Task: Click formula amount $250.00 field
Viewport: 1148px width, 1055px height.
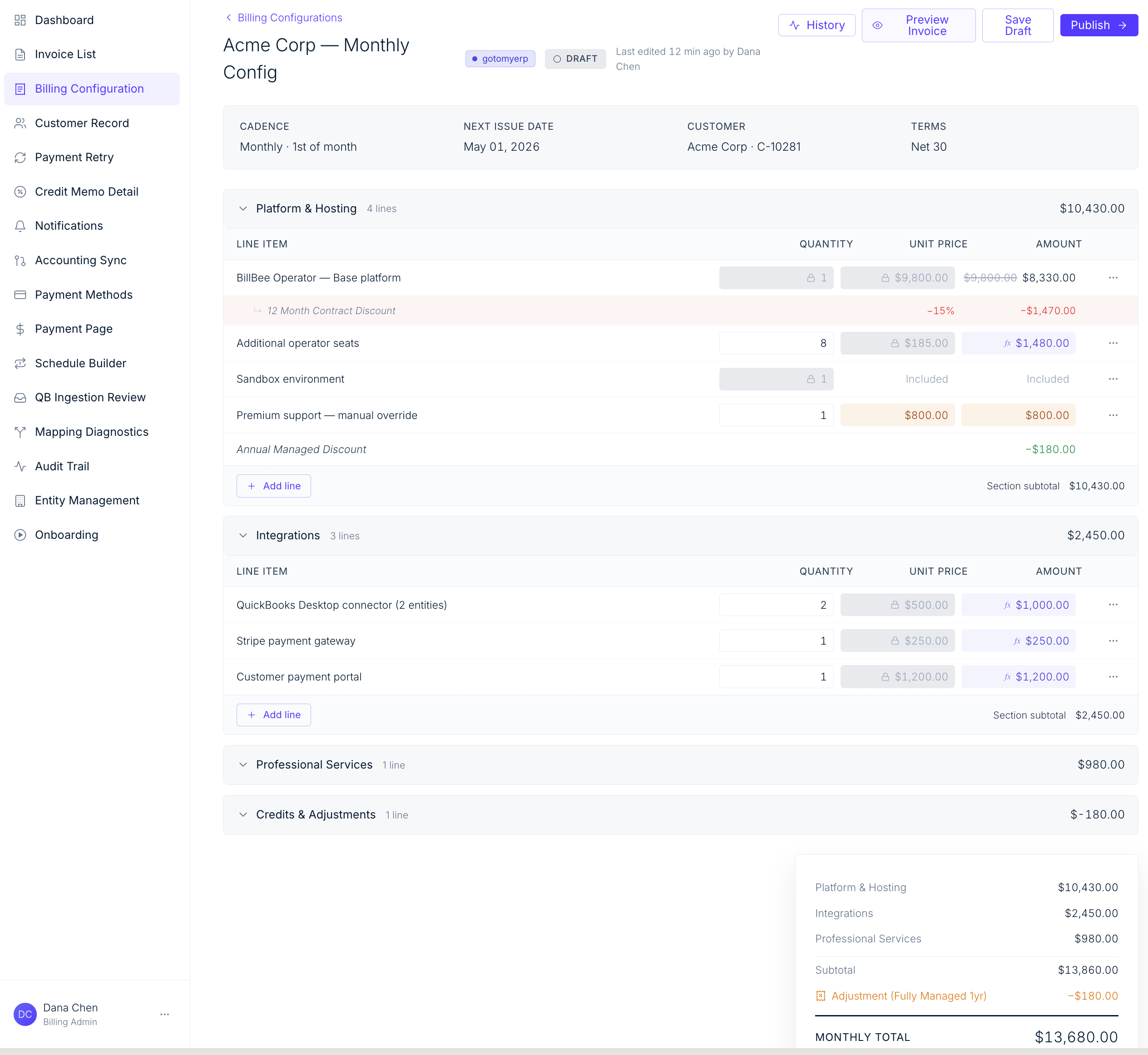Action: pos(1018,641)
